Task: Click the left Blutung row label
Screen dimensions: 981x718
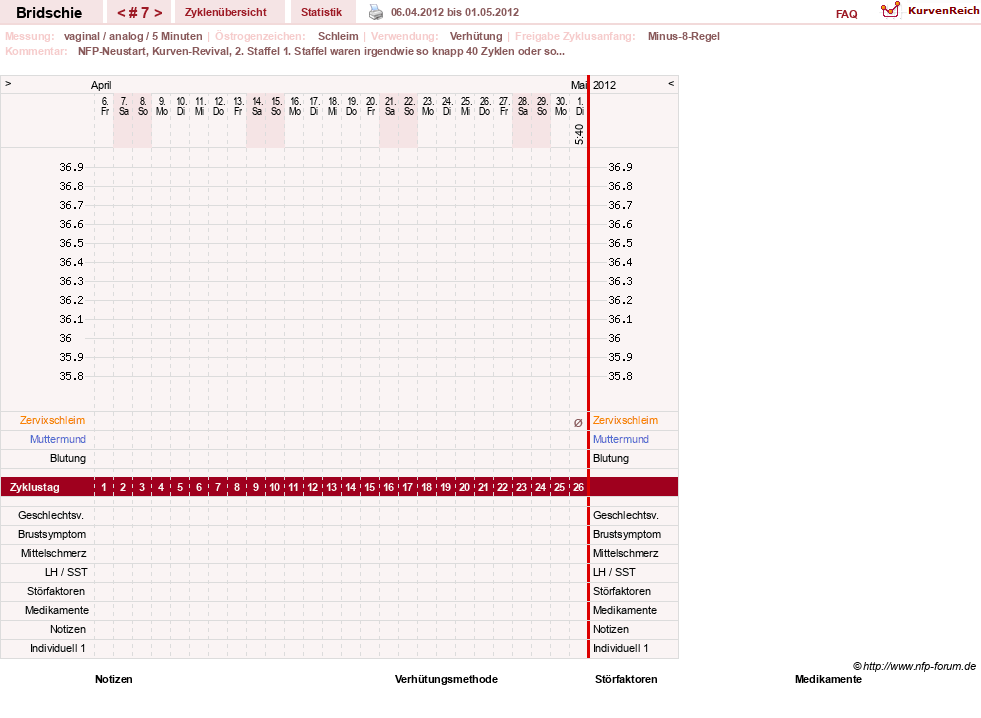Action: (x=68, y=458)
